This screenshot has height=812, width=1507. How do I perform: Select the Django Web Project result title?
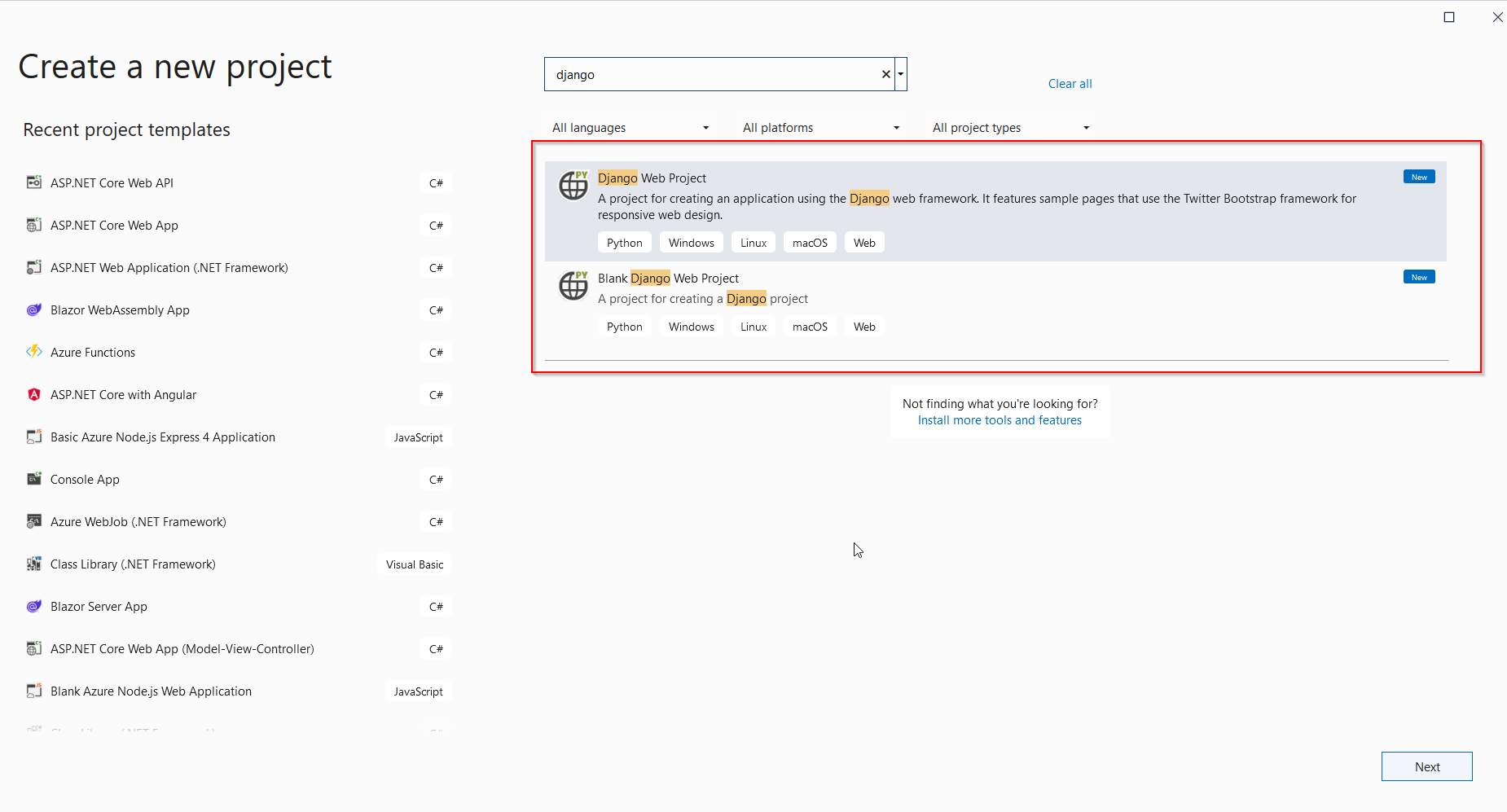(652, 178)
